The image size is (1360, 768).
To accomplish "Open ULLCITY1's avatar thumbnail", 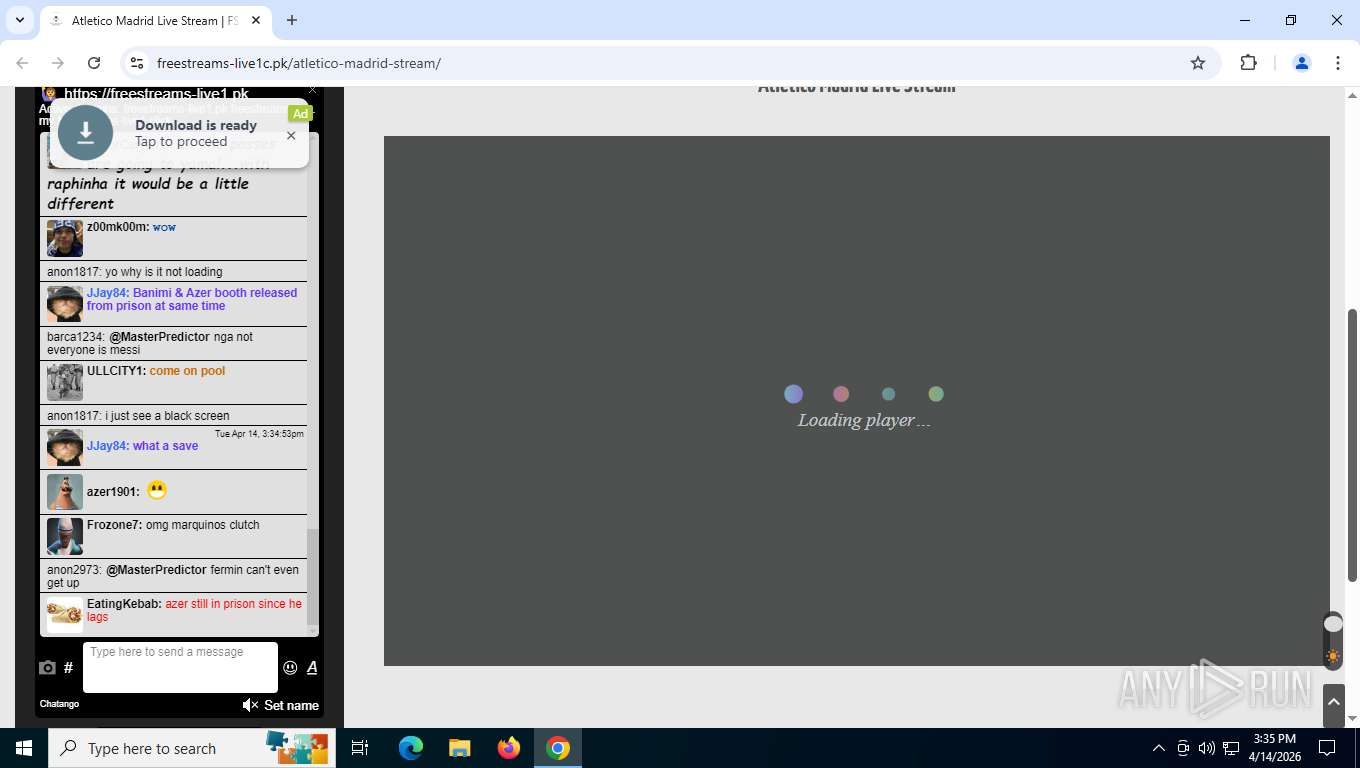I will click(x=65, y=382).
